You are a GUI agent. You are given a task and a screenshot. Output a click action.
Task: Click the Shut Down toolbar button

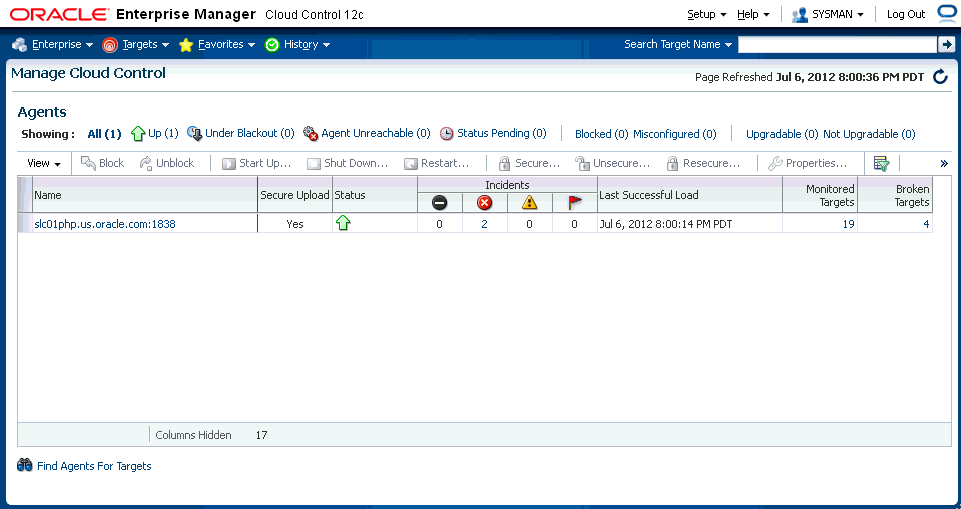[348, 164]
